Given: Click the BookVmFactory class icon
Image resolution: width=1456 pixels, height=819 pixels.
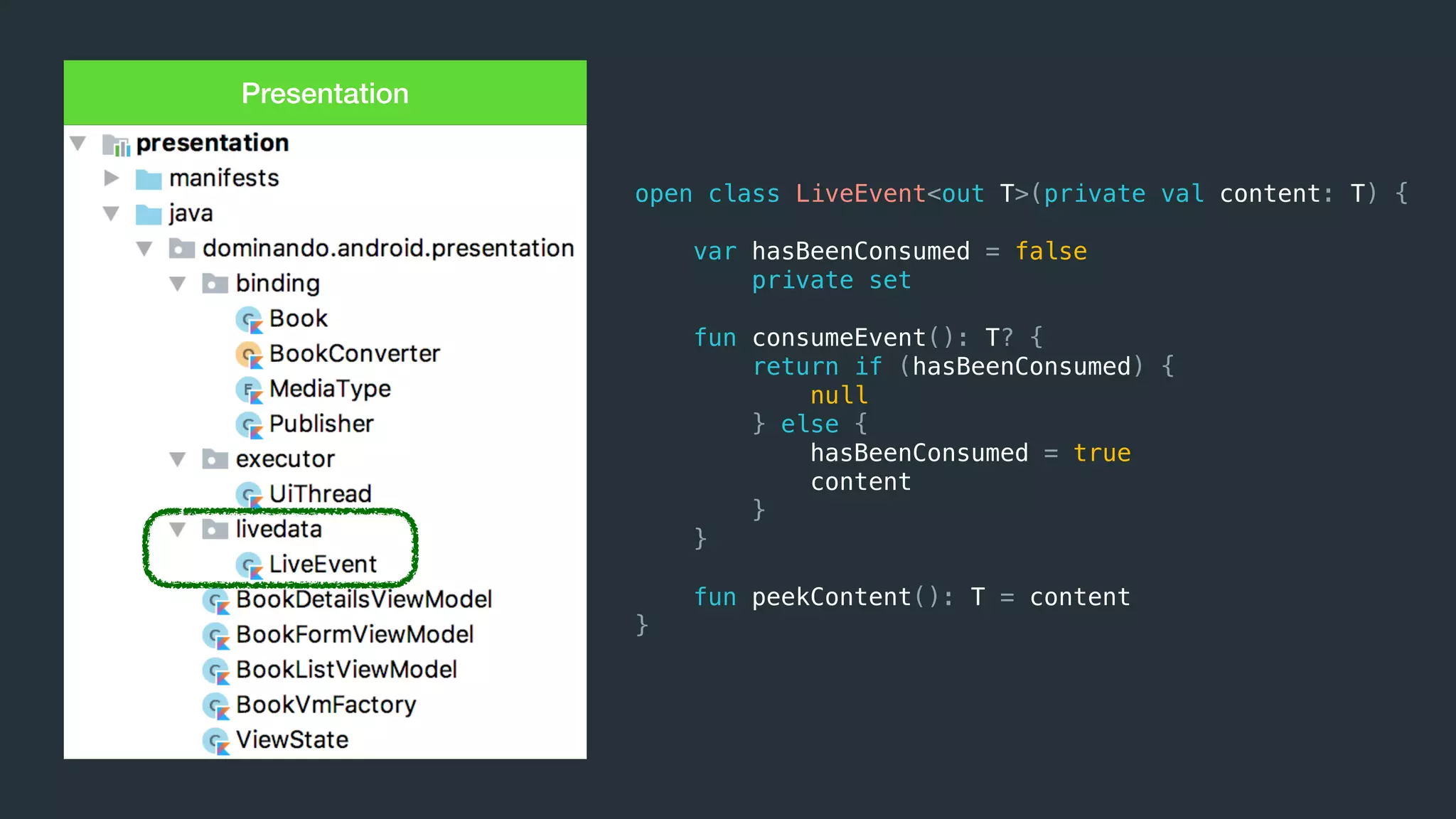Looking at the screenshot, I should (x=216, y=706).
